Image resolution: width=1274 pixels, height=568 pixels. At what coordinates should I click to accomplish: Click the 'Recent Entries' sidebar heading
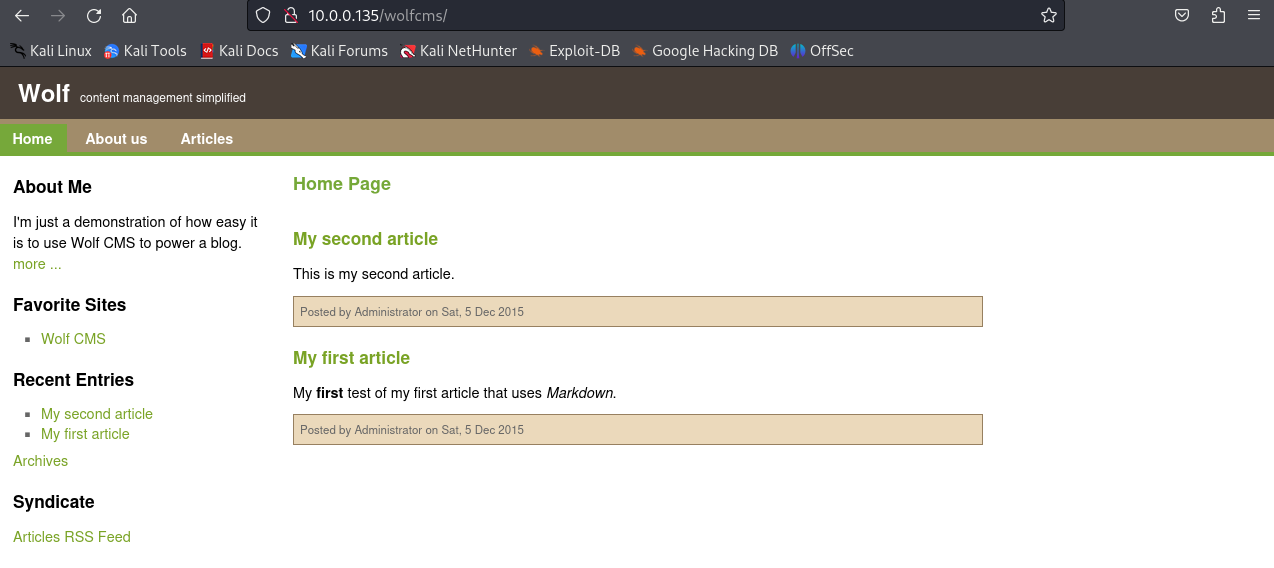coord(73,380)
